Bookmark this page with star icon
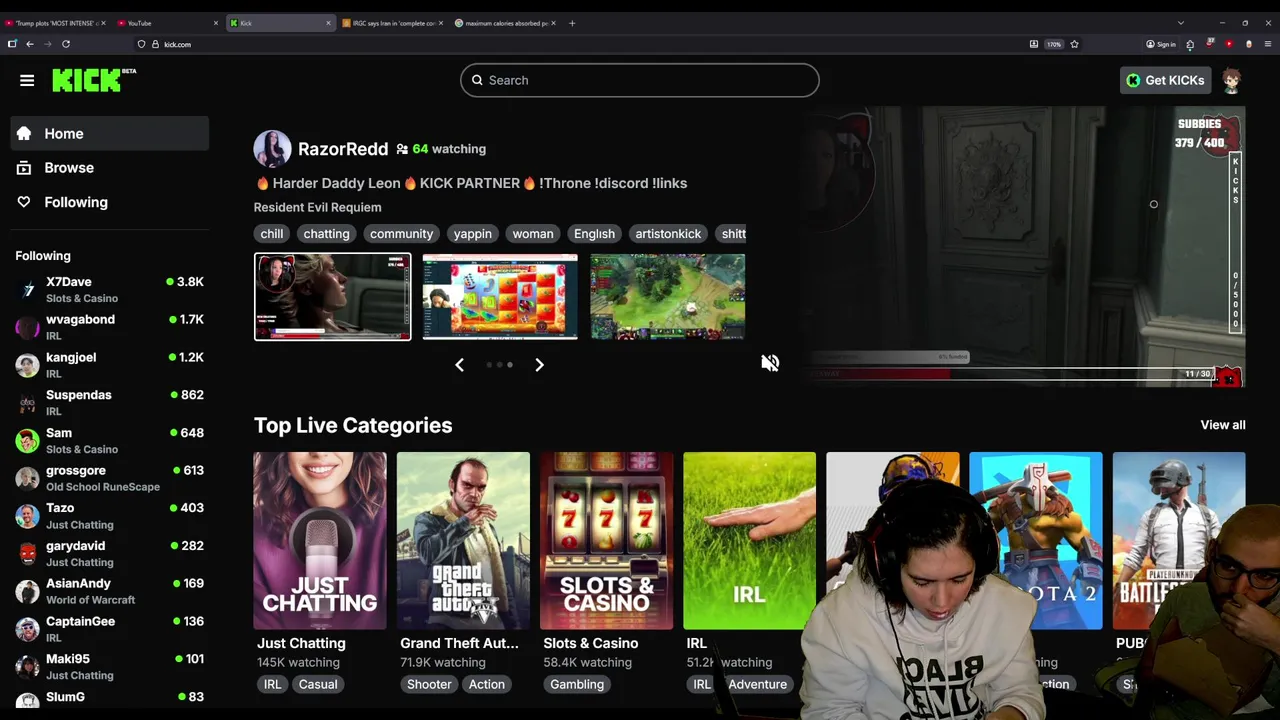The image size is (1280, 720). click(1074, 44)
